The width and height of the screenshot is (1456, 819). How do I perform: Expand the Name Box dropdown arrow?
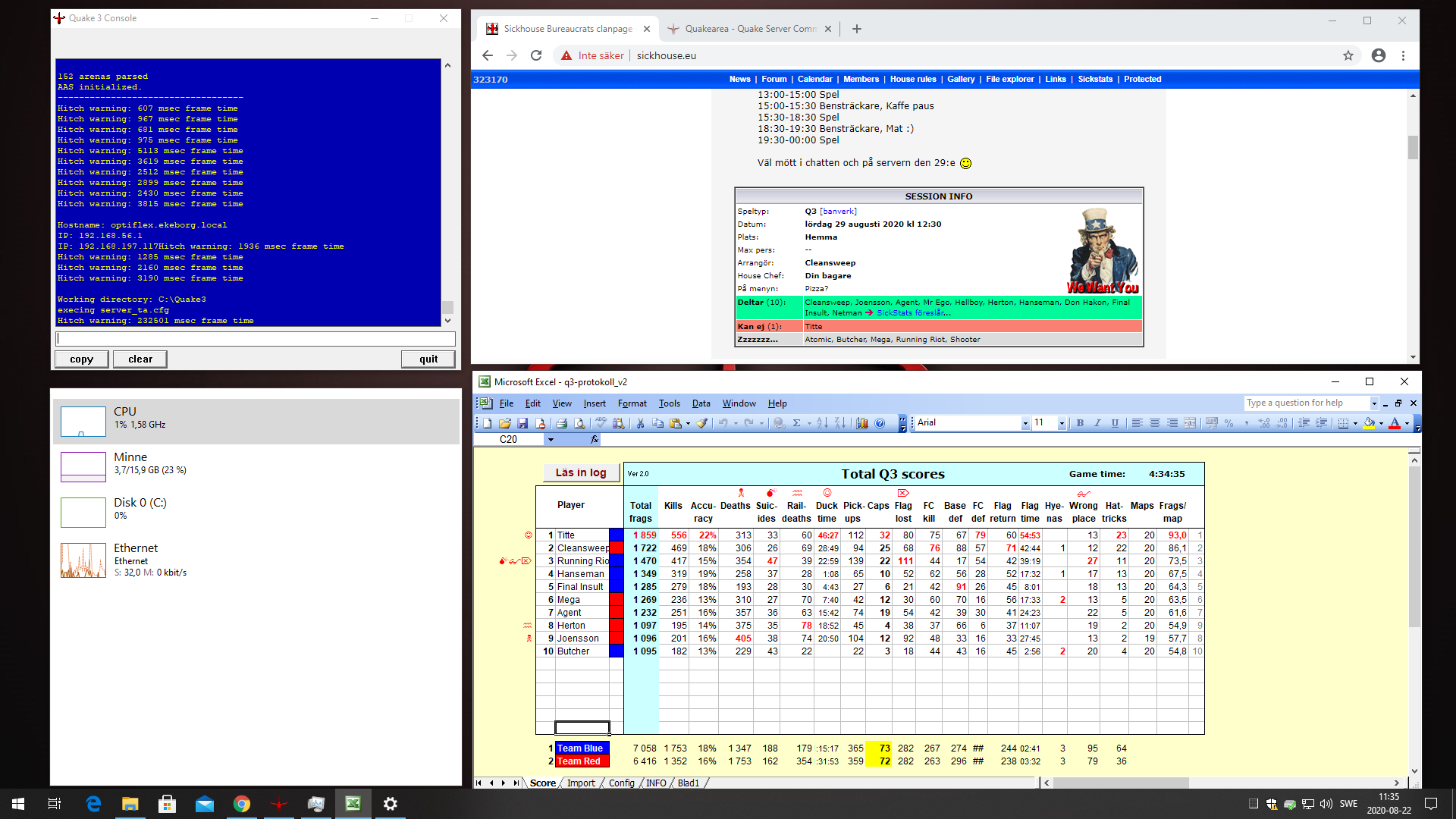point(551,439)
